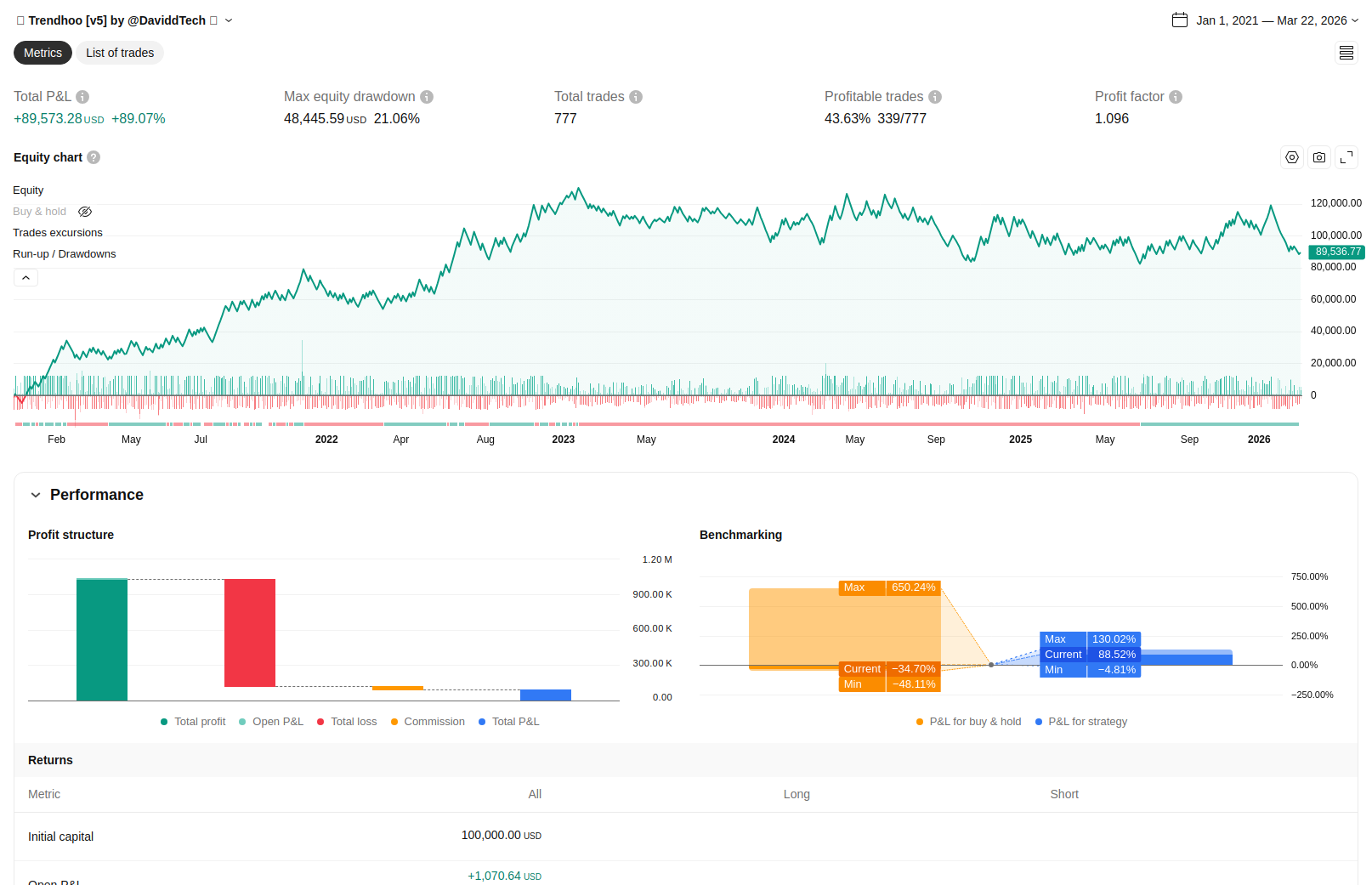Click the red Total loss bar
The width and height of the screenshot is (1372, 885).
tap(250, 633)
